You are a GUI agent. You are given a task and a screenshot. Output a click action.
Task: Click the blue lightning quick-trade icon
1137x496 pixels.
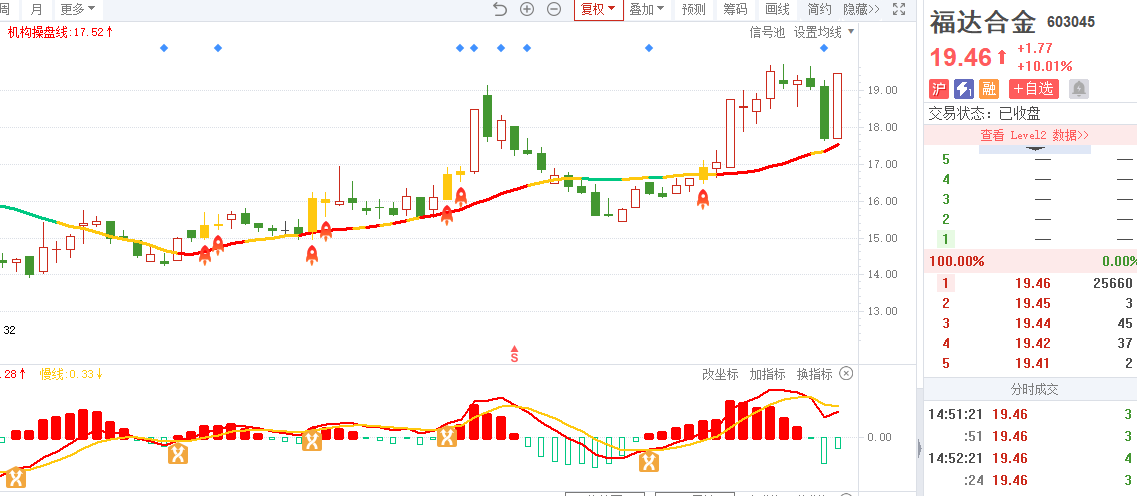pyautogui.click(x=964, y=89)
